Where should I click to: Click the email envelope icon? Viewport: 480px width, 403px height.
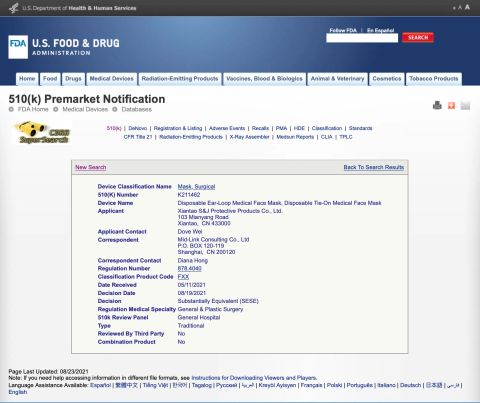(465, 106)
